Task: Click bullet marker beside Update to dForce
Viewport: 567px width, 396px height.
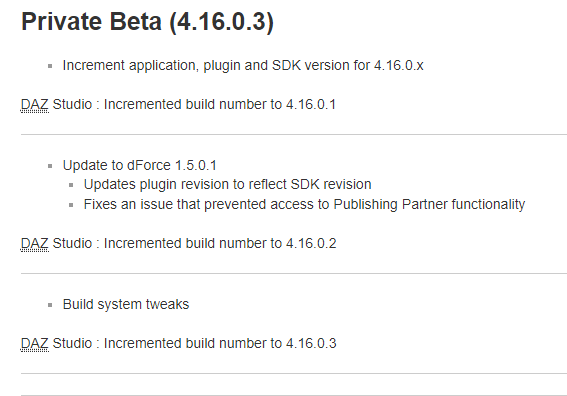Action: point(50,166)
